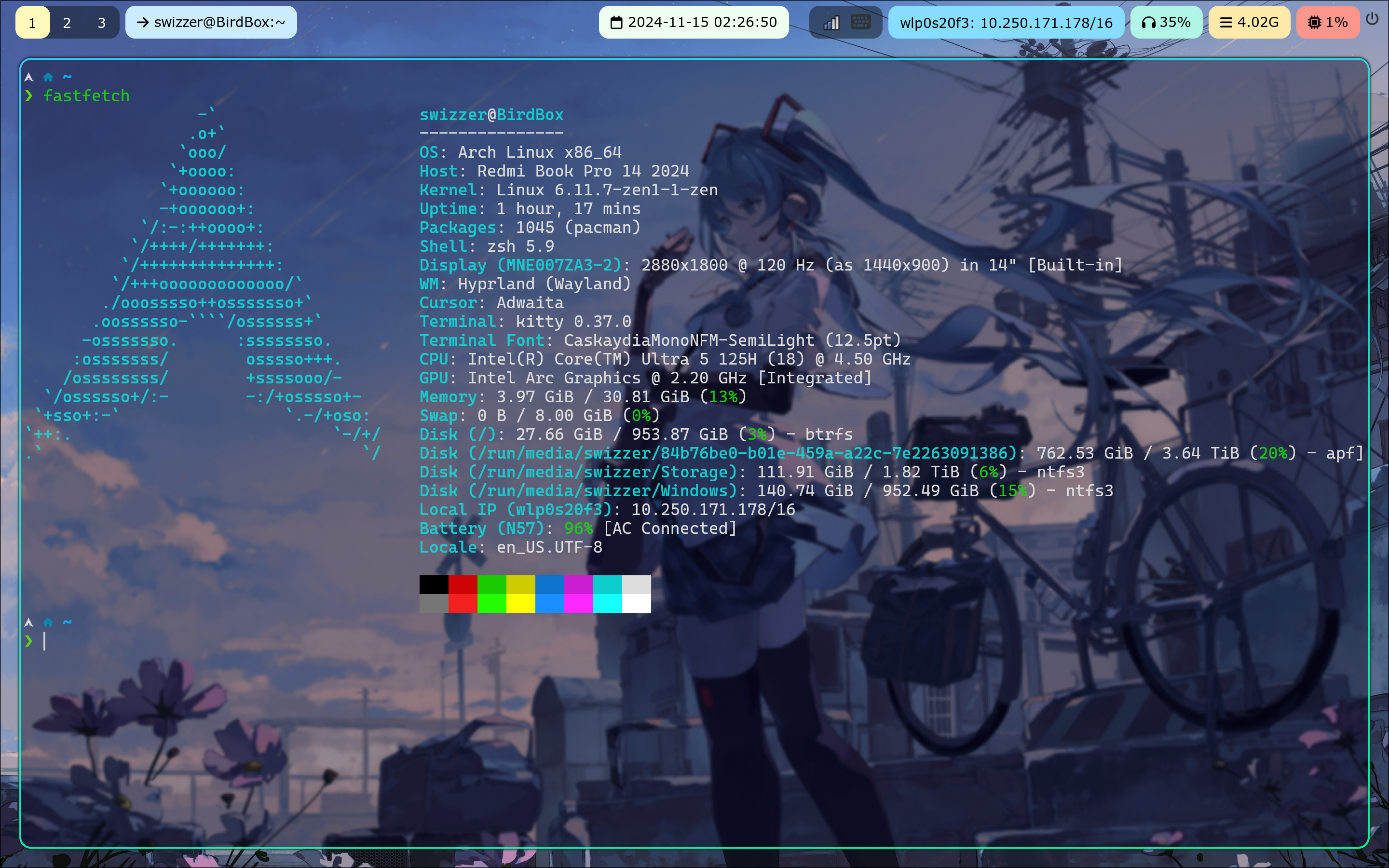Click the home icon above the fastfetch command
1389x868 pixels.
point(48,77)
